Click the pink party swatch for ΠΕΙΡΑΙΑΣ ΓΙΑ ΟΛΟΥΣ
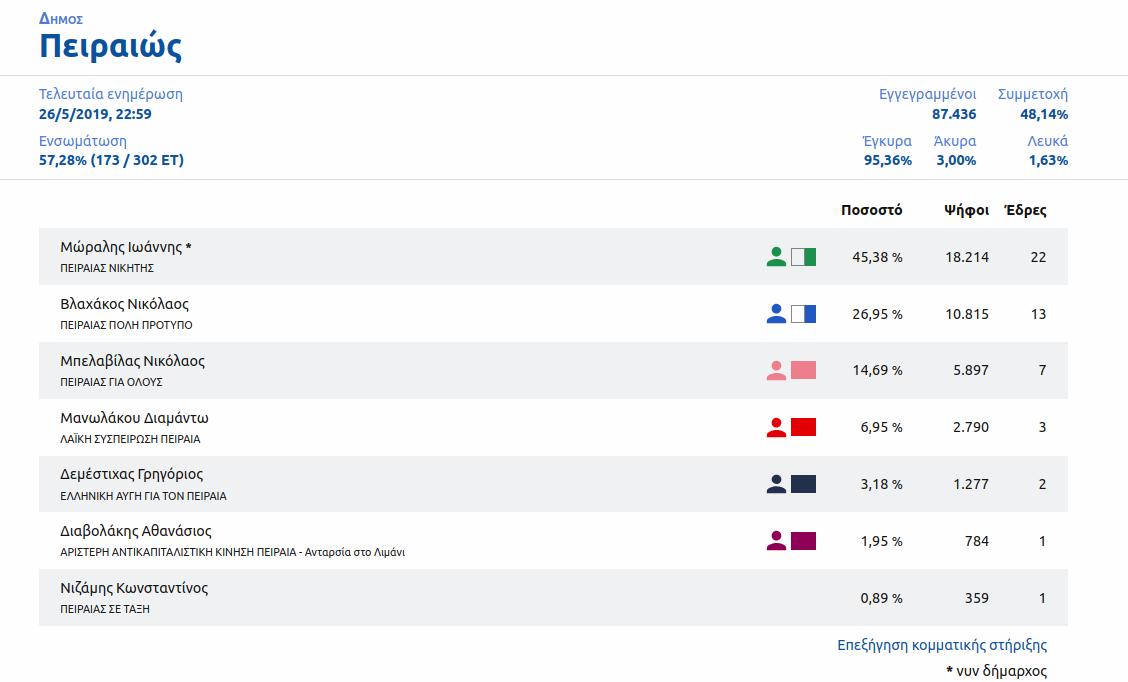Image resolution: width=1128 pixels, height=682 pixels. click(x=804, y=370)
